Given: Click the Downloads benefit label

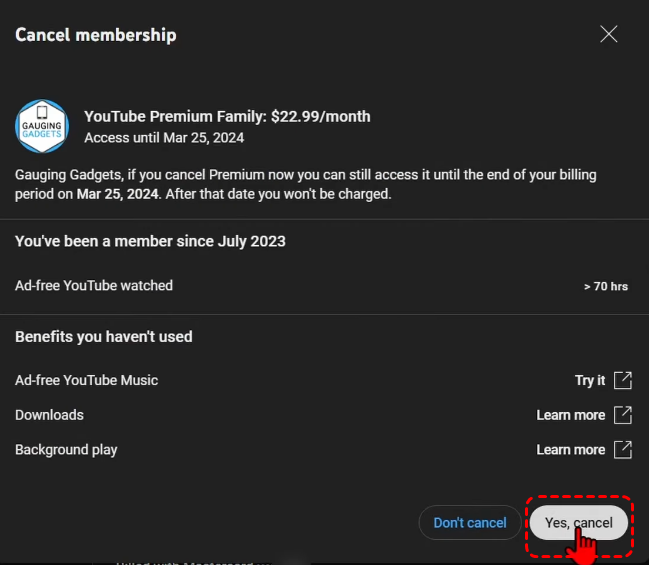Looking at the screenshot, I should tap(49, 415).
